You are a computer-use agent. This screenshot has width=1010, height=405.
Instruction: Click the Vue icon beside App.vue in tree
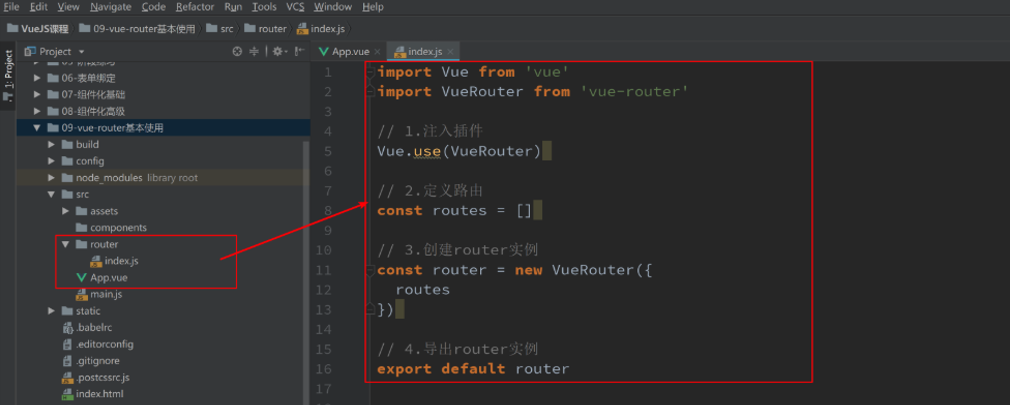click(x=81, y=278)
